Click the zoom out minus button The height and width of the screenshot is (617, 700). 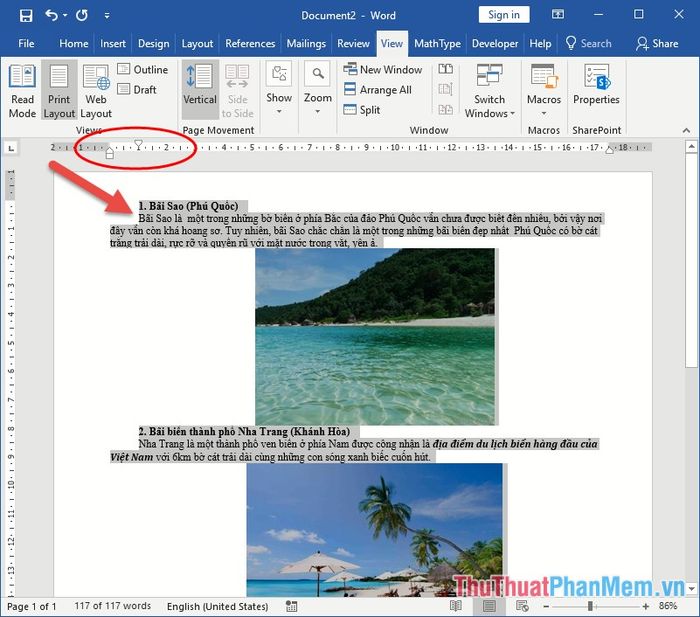[546, 606]
